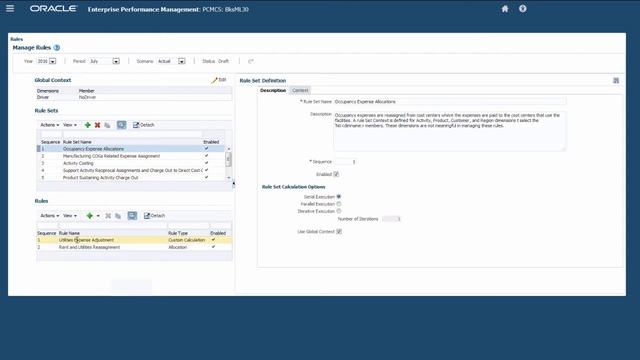
Task: Open the Year dropdown
Action: coord(53,61)
